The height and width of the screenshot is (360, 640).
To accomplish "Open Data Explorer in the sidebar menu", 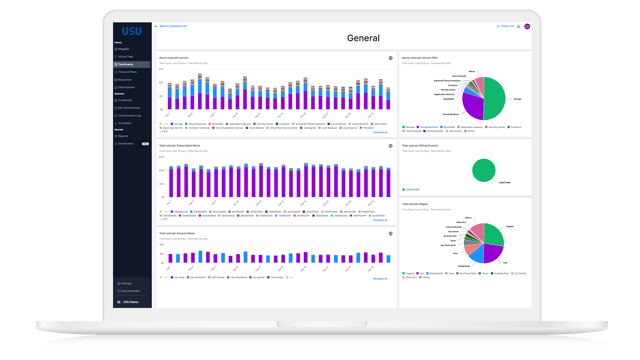I will point(127,87).
